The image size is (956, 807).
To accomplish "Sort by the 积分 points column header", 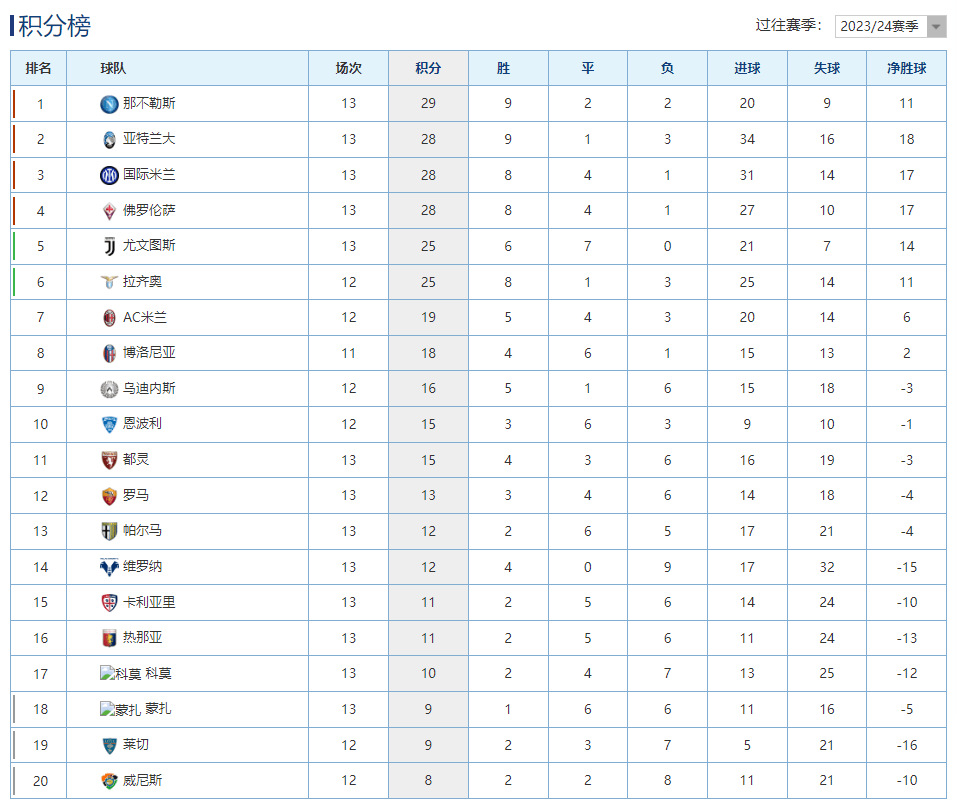I will tap(428, 69).
